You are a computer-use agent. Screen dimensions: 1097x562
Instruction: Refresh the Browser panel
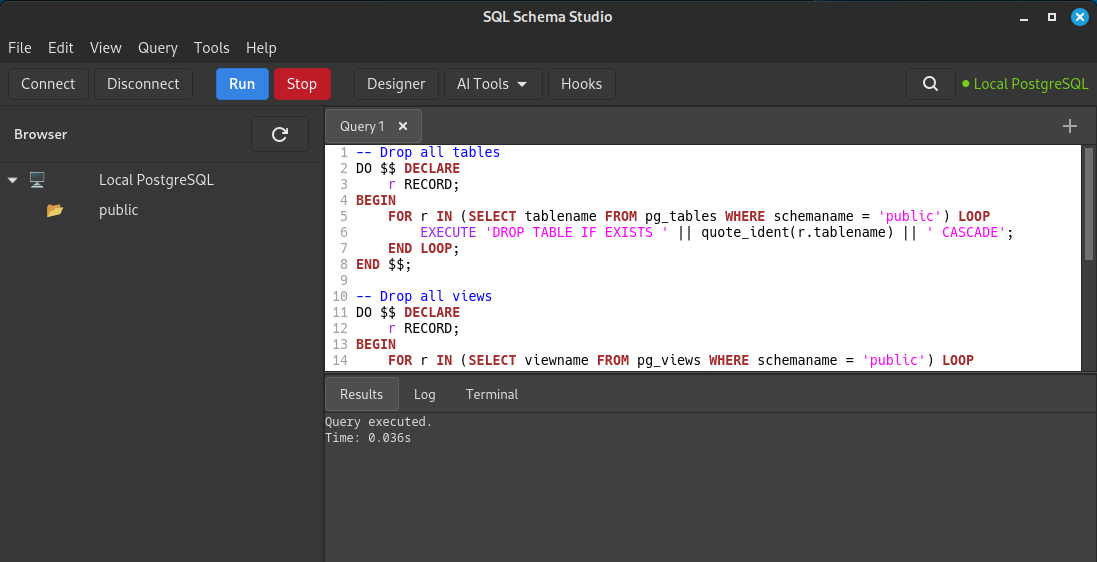click(280, 134)
